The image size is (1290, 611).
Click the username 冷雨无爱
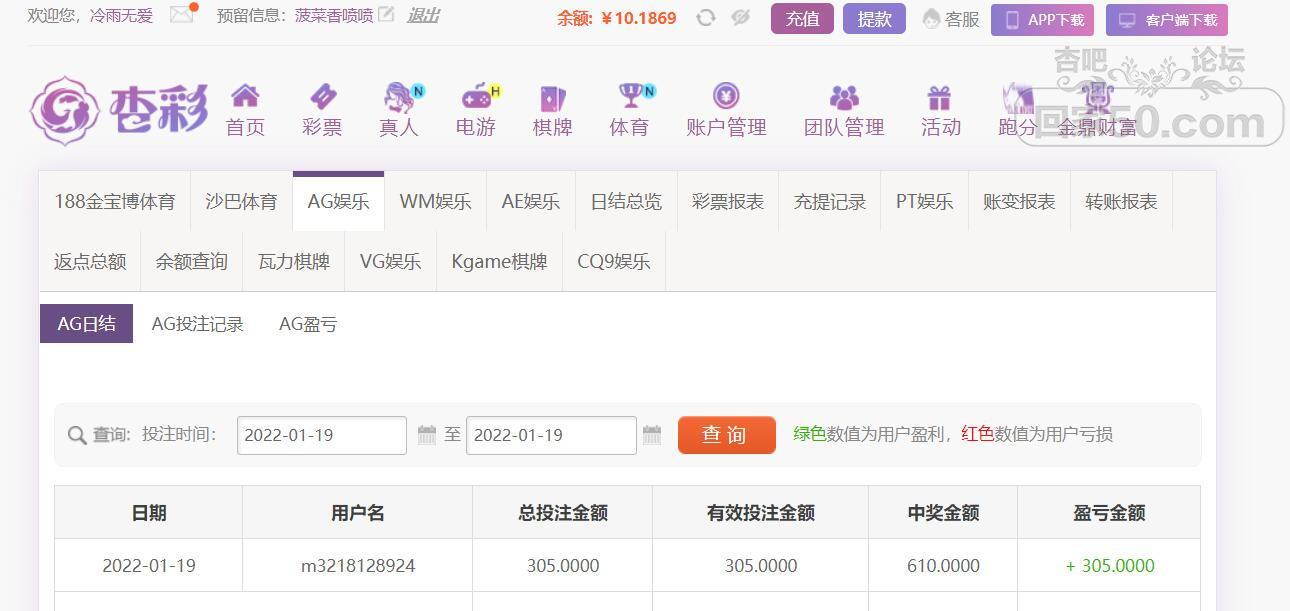121,16
